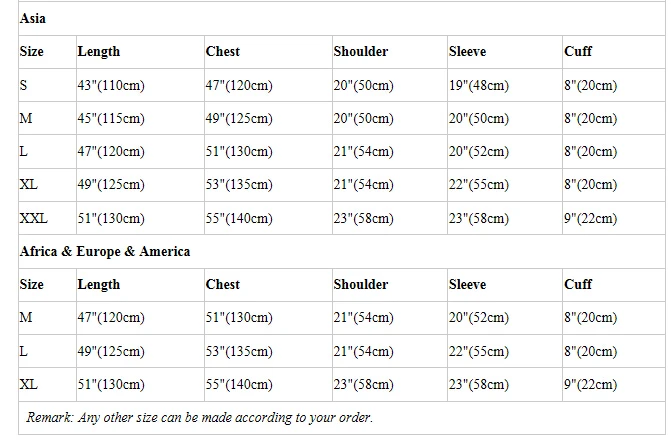Click the "Asia" section heading
This screenshot has height=443, width=671.
[x=33, y=18]
